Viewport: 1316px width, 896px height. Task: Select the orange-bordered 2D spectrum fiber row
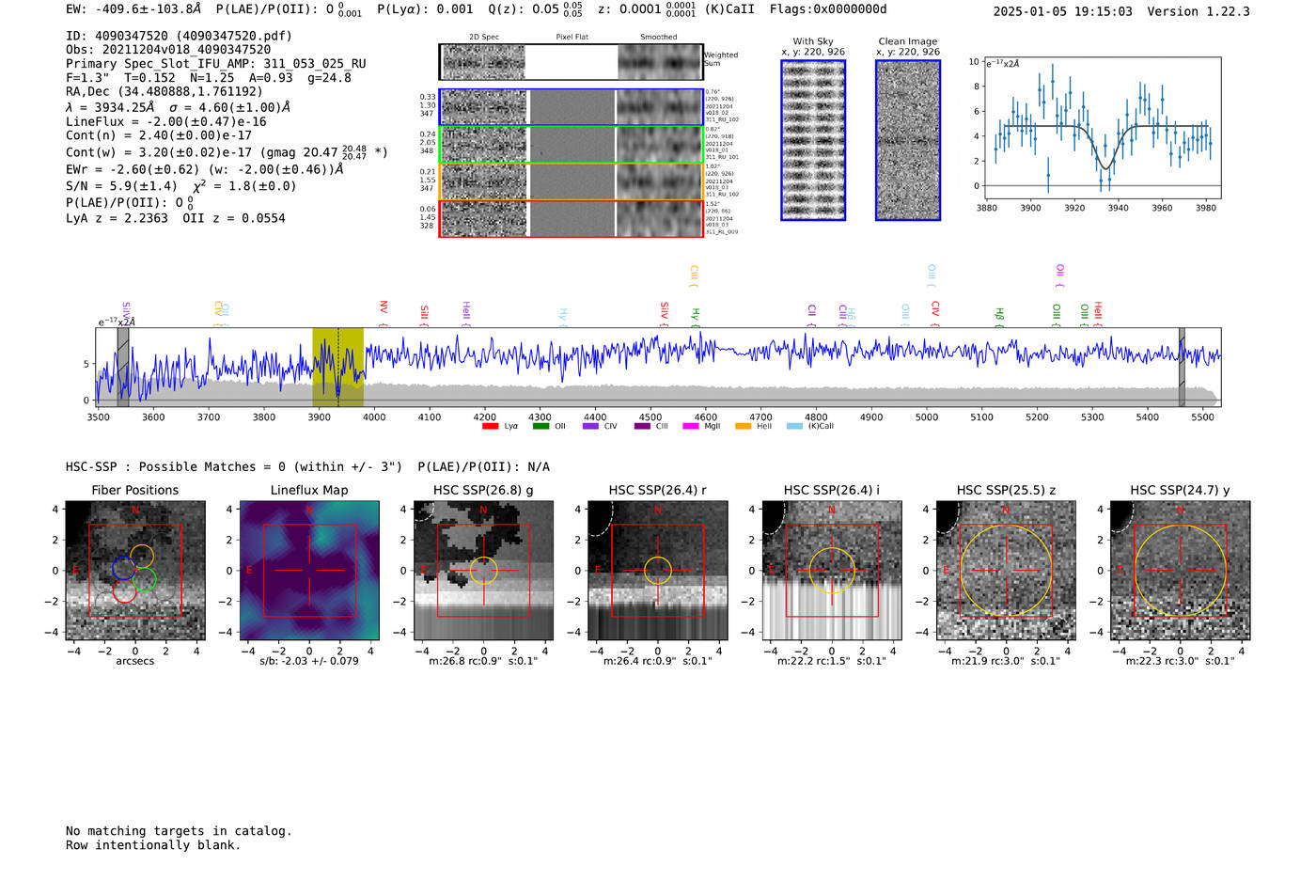[x=572, y=181]
